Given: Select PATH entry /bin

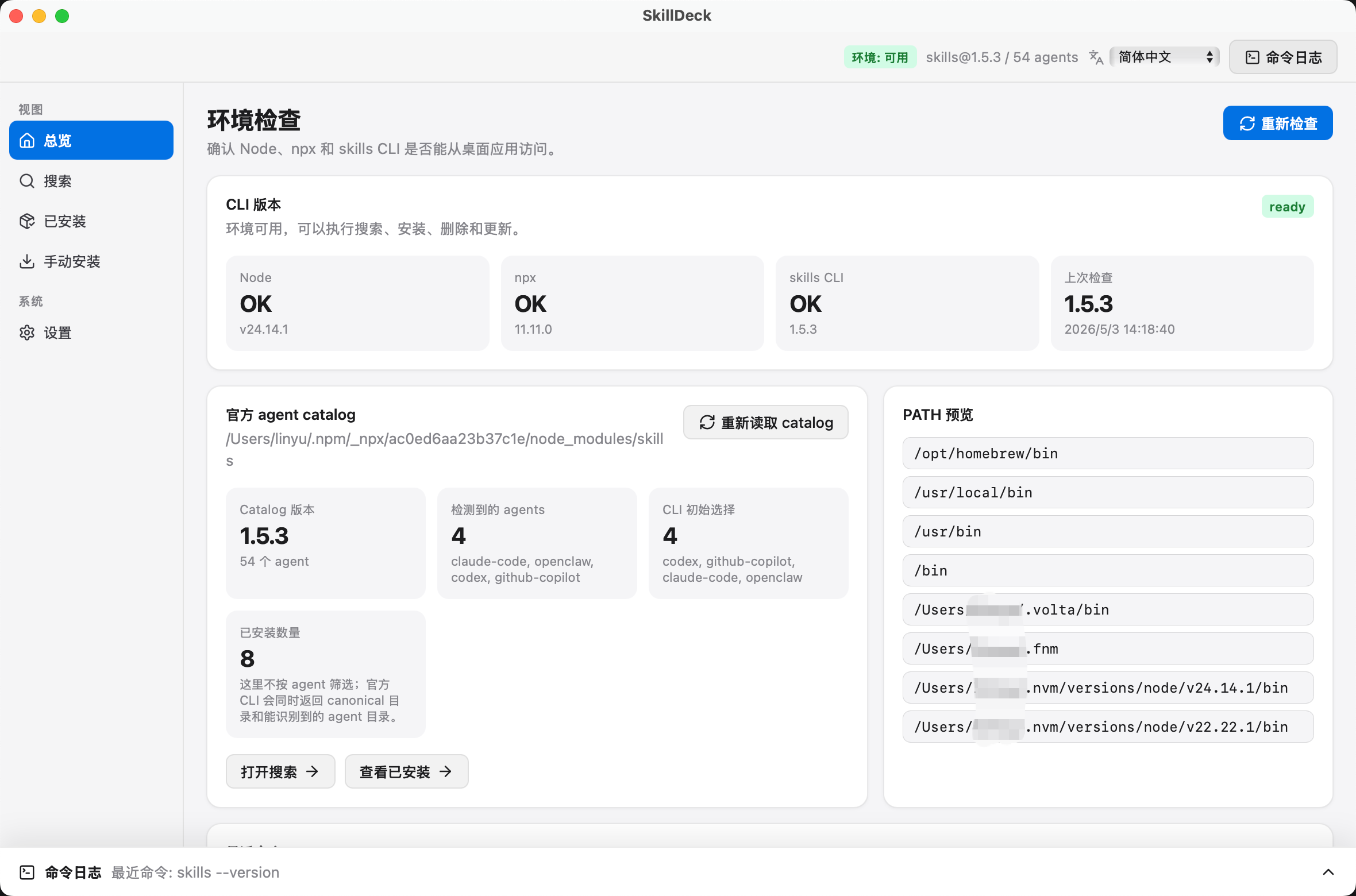Looking at the screenshot, I should (x=1108, y=570).
